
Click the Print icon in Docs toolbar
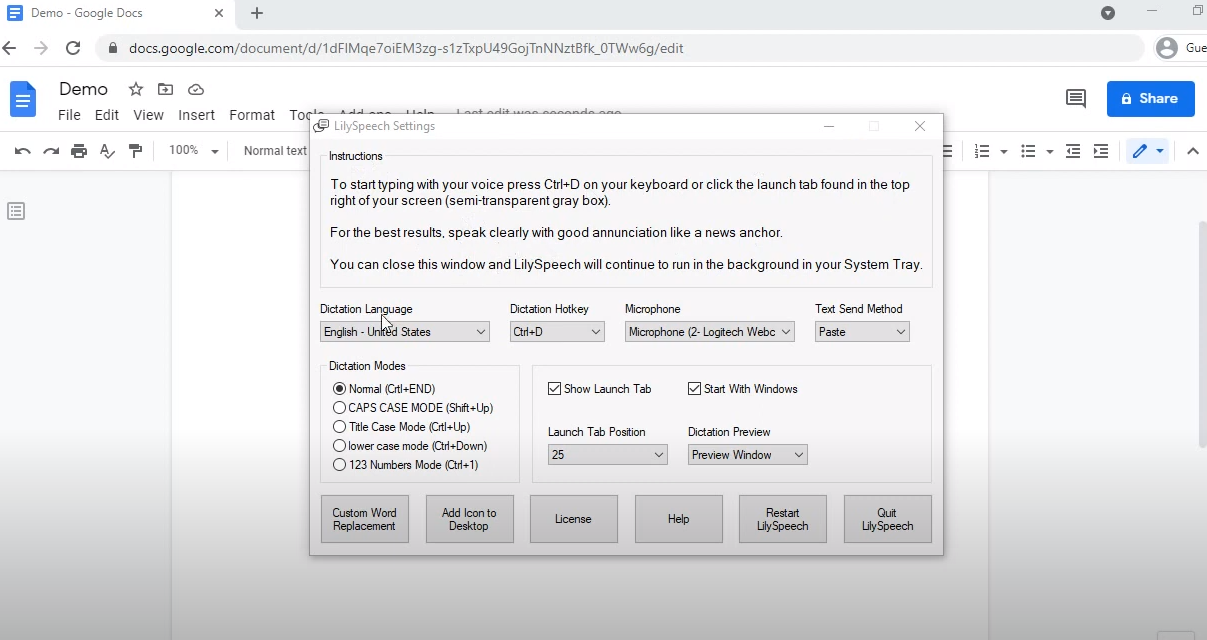tap(79, 151)
